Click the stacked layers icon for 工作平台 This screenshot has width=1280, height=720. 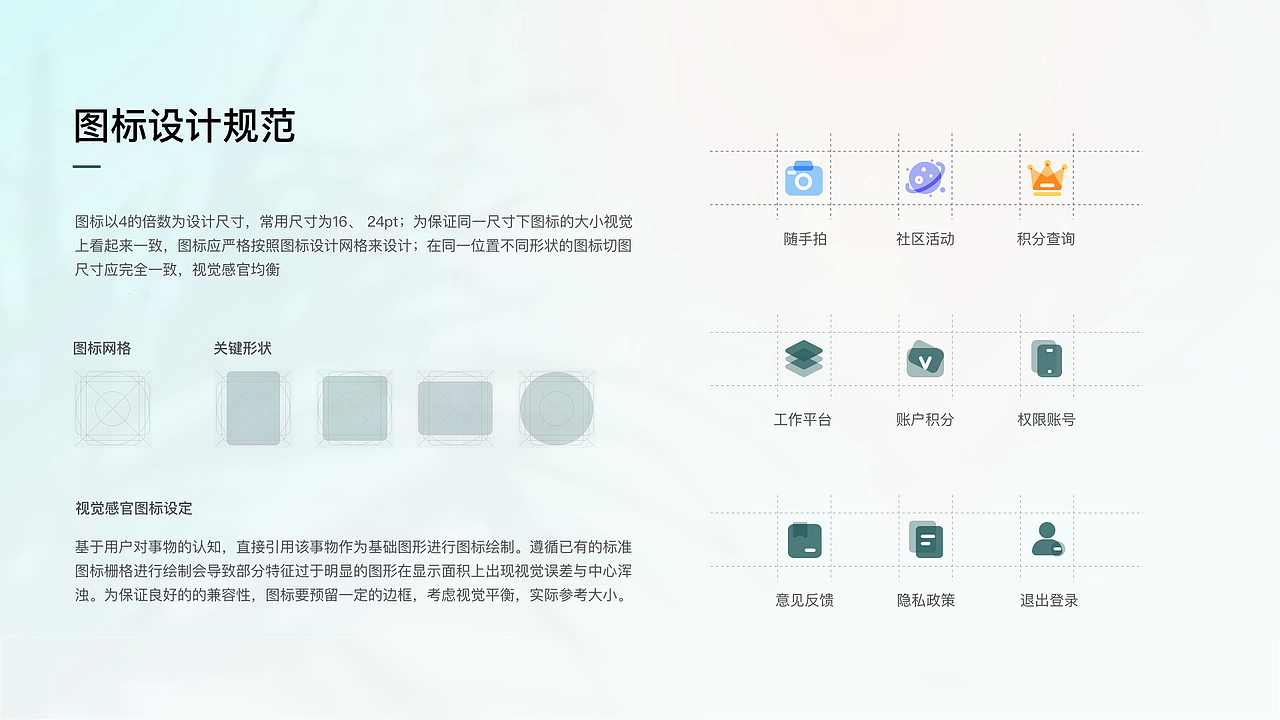pyautogui.click(x=804, y=358)
